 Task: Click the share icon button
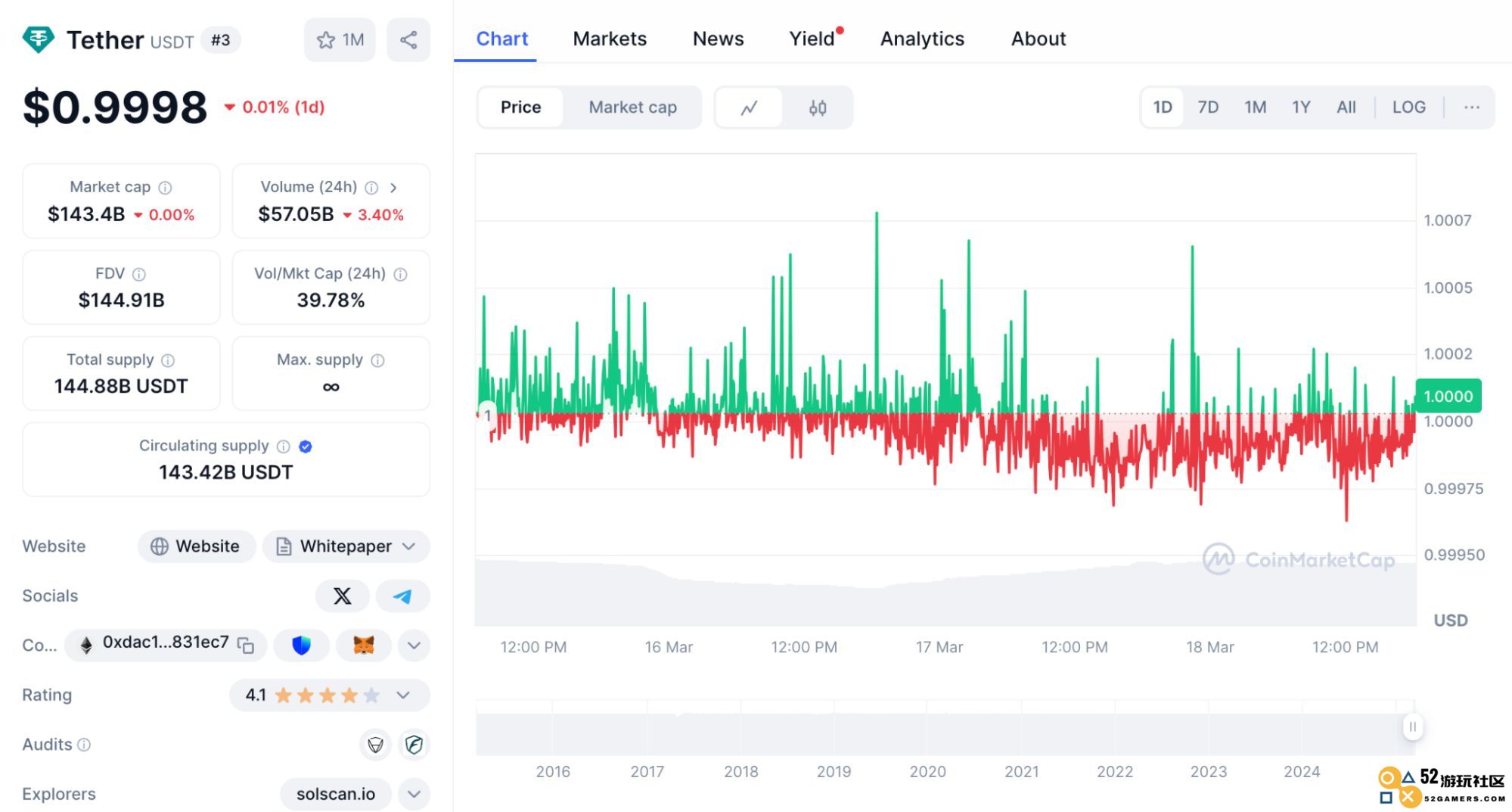[408, 40]
